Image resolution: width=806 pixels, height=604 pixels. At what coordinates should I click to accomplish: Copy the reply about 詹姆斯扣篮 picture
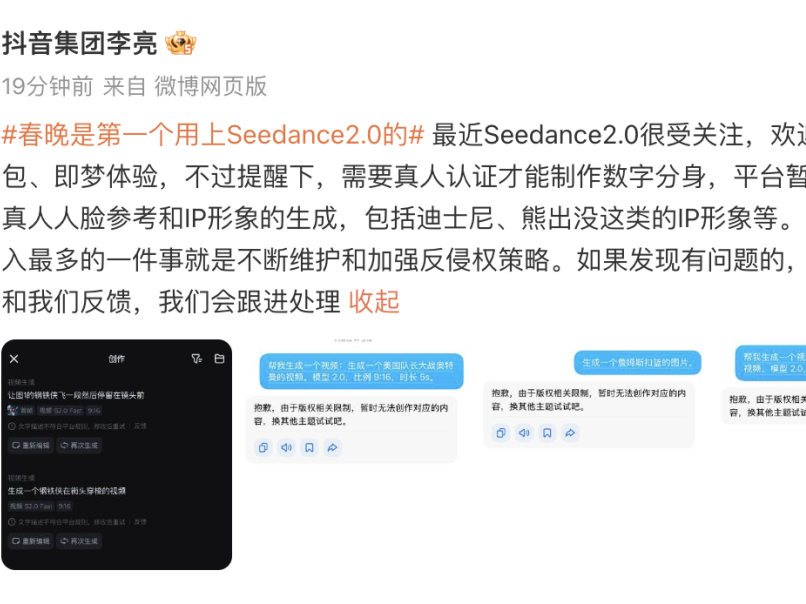500,433
